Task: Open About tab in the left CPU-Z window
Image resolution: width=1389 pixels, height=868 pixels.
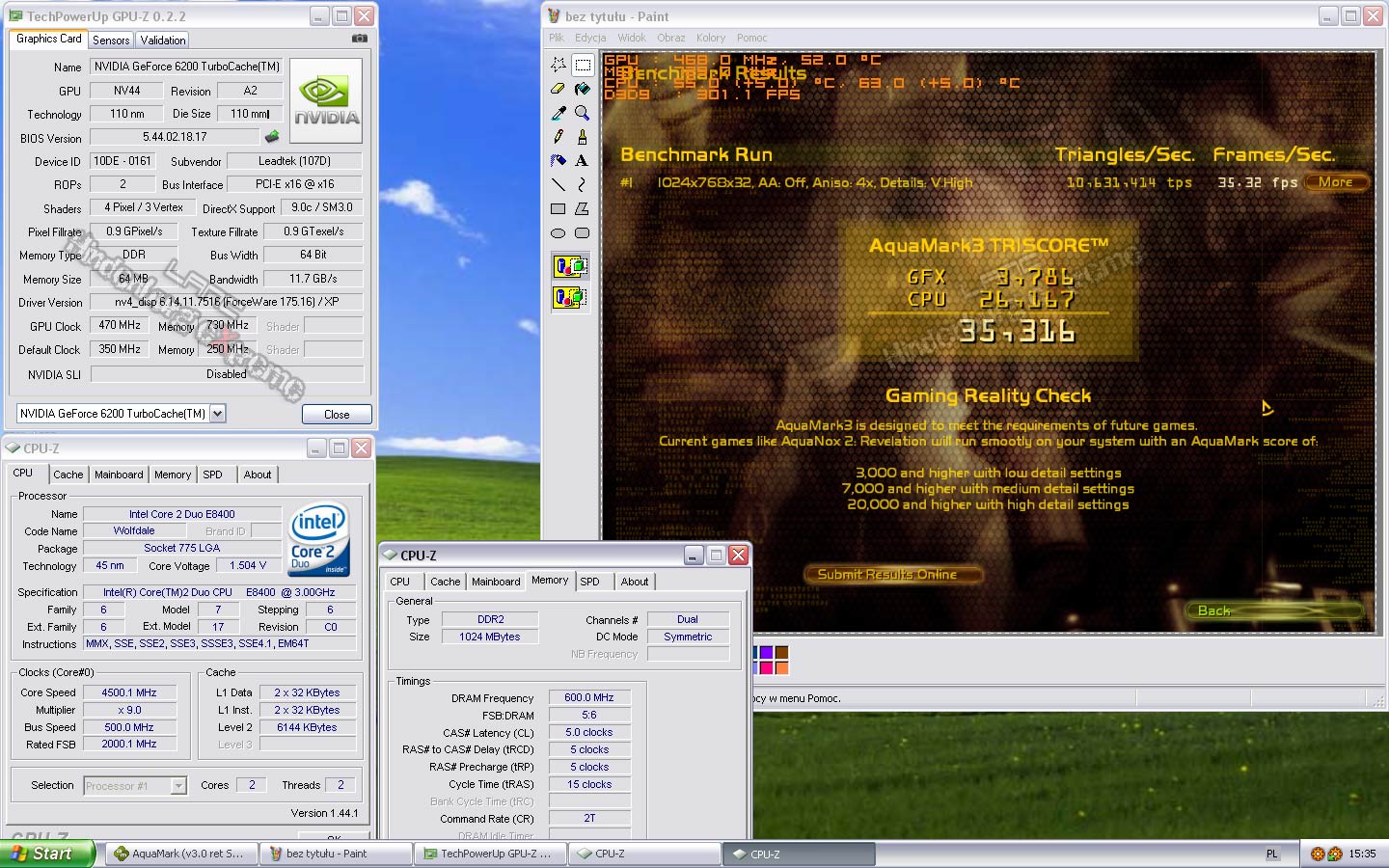Action: pyautogui.click(x=257, y=475)
